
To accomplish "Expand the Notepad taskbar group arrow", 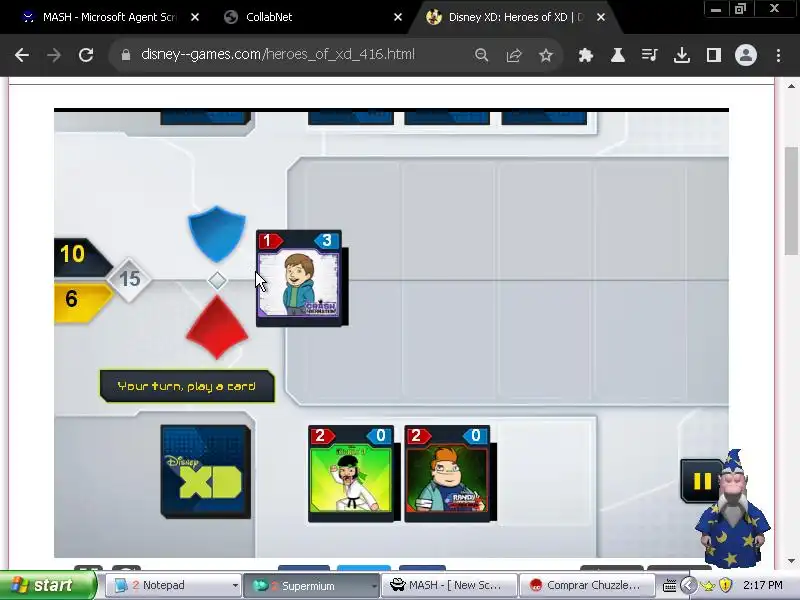I will [235, 586].
